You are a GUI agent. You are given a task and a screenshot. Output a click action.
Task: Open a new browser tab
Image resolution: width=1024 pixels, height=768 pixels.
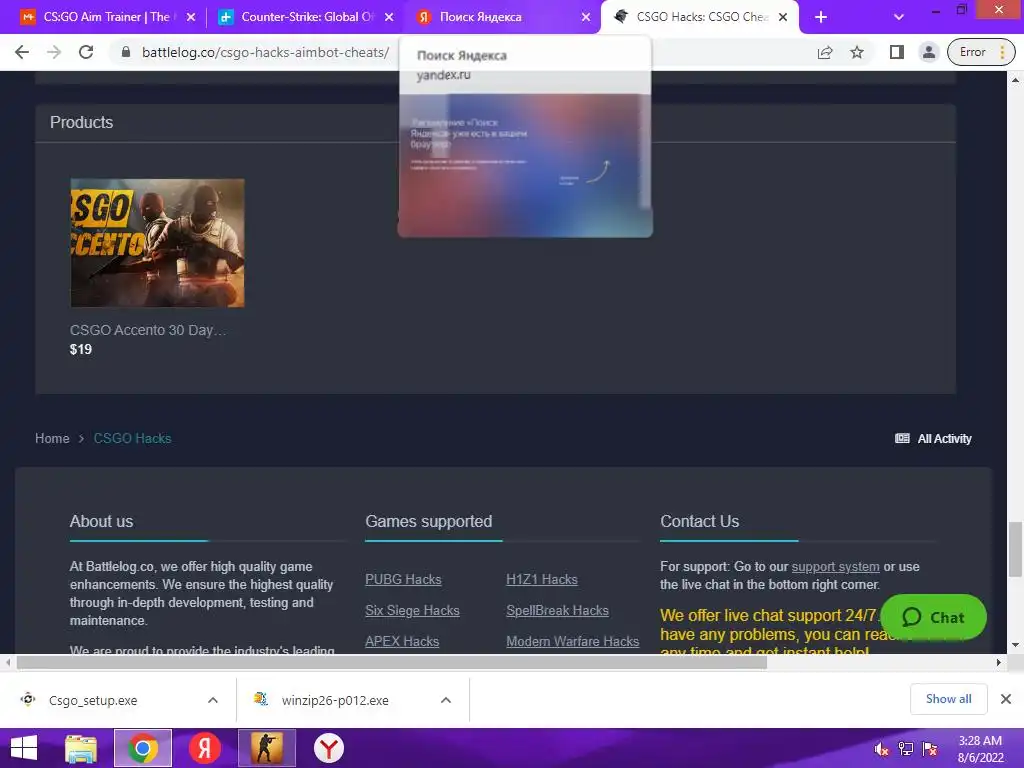[821, 17]
